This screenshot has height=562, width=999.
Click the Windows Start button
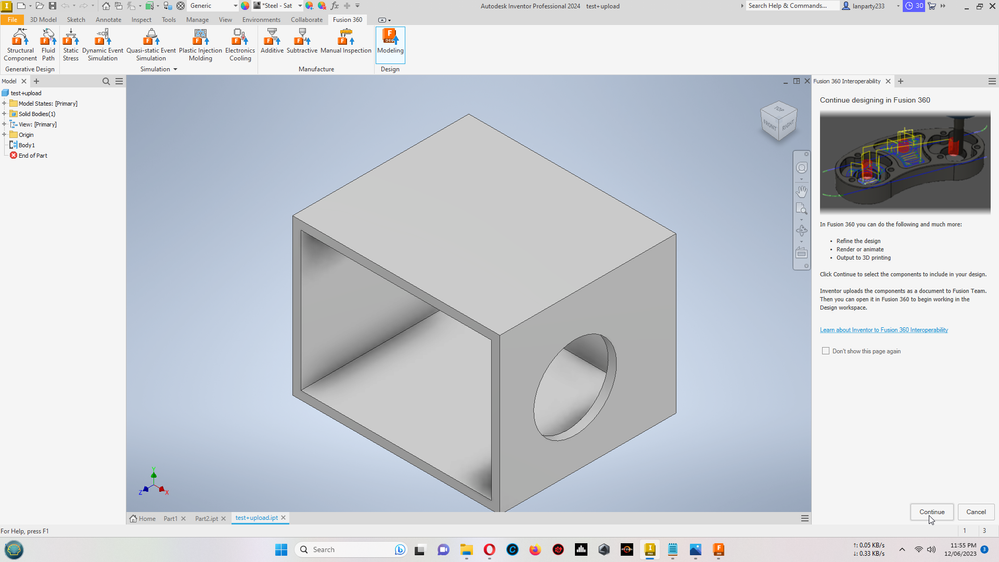281,549
